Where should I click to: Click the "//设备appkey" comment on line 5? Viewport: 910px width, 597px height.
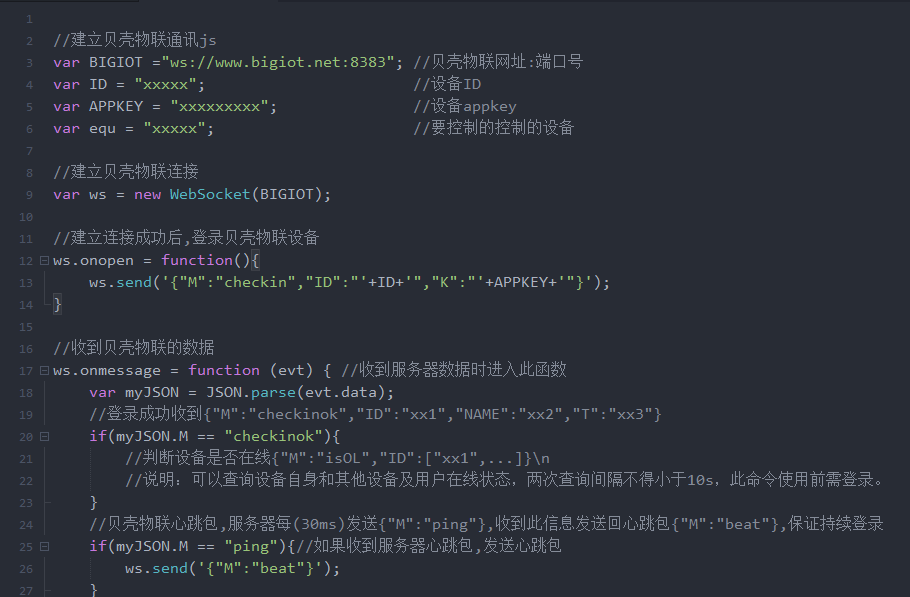click(465, 106)
